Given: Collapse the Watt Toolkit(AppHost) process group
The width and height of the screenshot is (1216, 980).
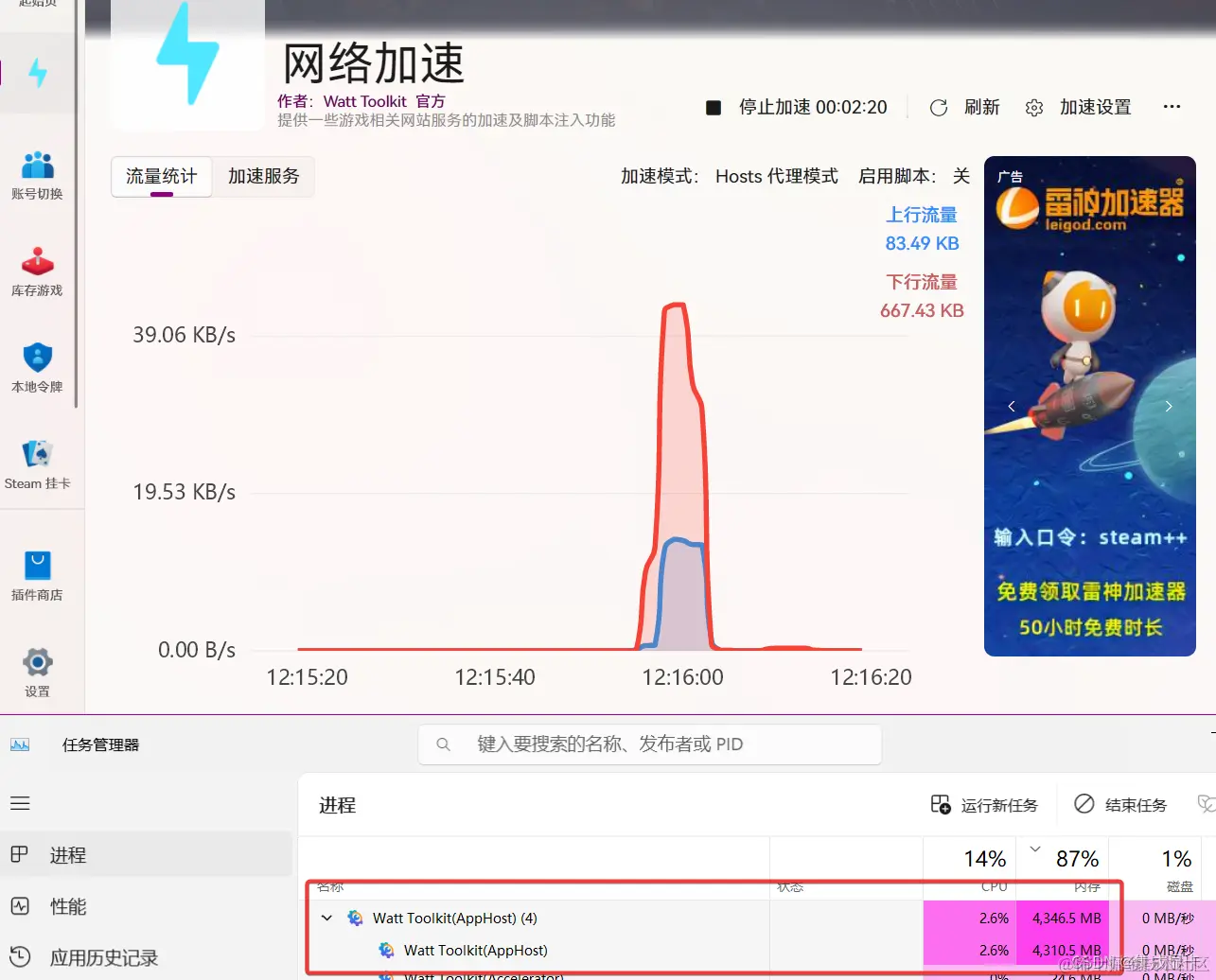Looking at the screenshot, I should (x=326, y=918).
